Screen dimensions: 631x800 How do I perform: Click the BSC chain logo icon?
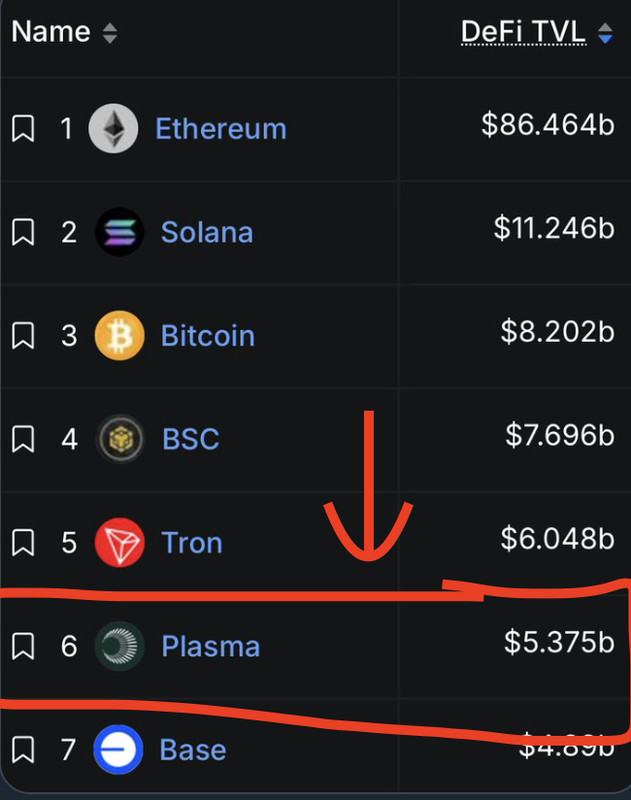(120, 439)
